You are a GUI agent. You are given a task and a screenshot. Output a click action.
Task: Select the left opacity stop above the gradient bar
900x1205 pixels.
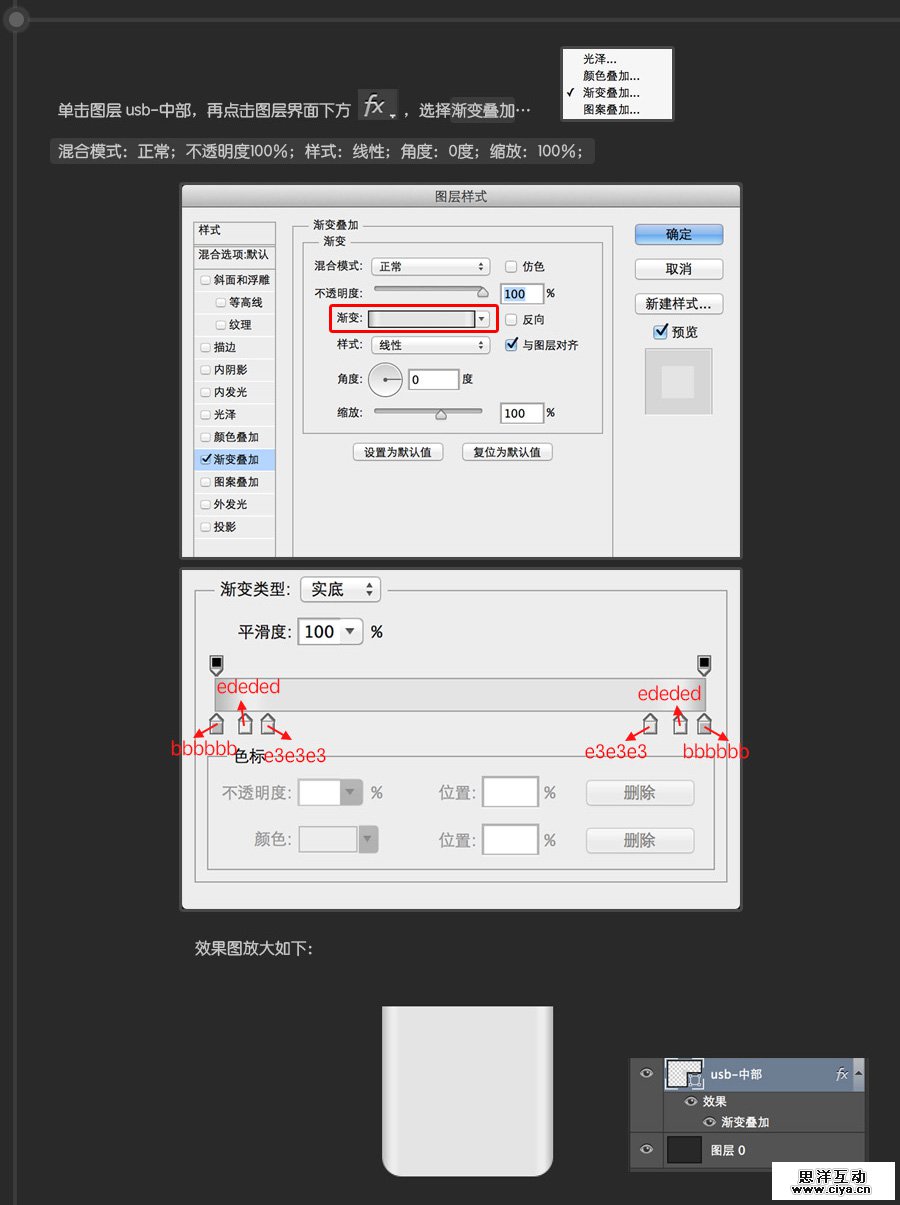(x=216, y=662)
